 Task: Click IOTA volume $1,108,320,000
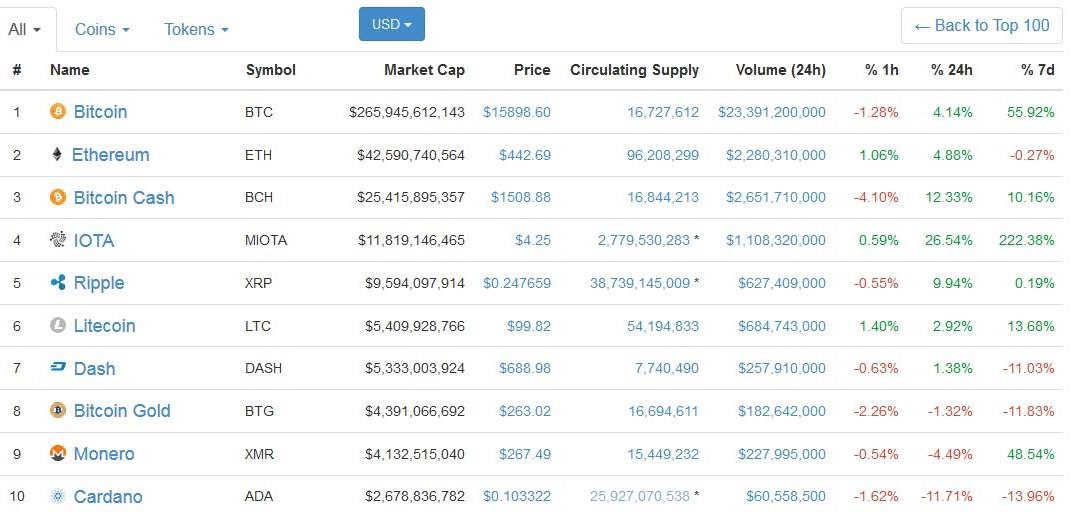tap(776, 240)
